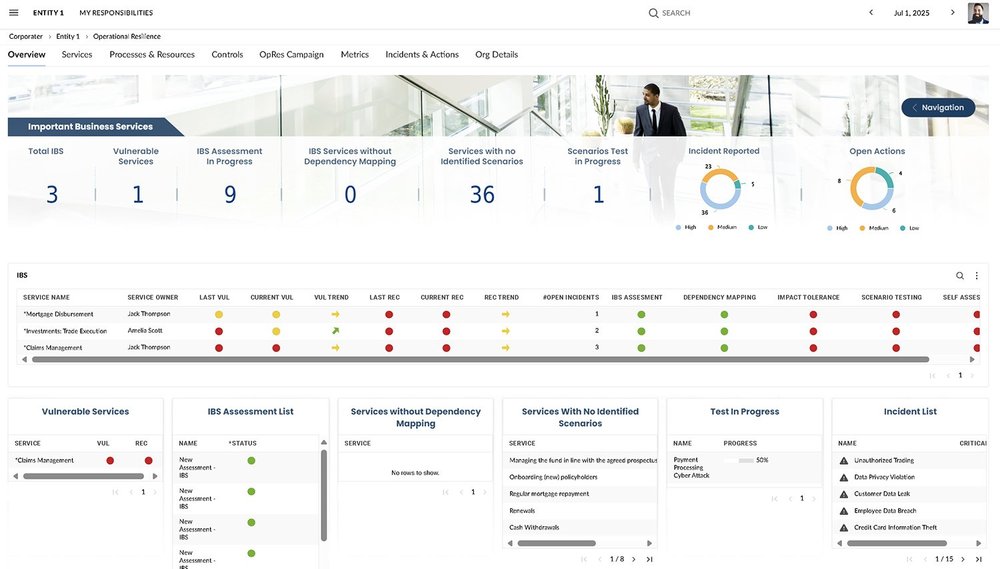Go to next page in Incident List
1000x569 pixels.
point(963,559)
